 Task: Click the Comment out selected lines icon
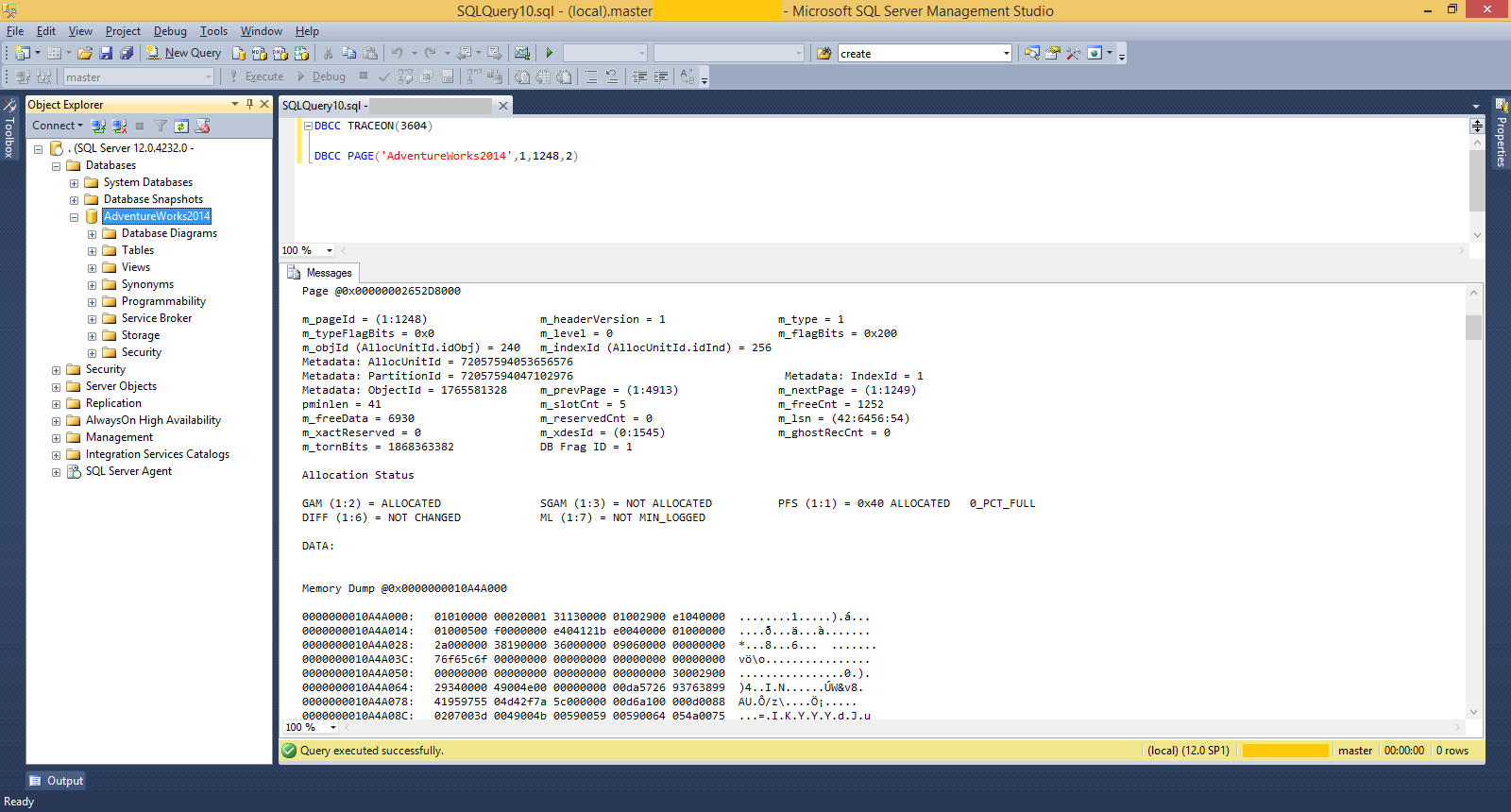point(591,77)
